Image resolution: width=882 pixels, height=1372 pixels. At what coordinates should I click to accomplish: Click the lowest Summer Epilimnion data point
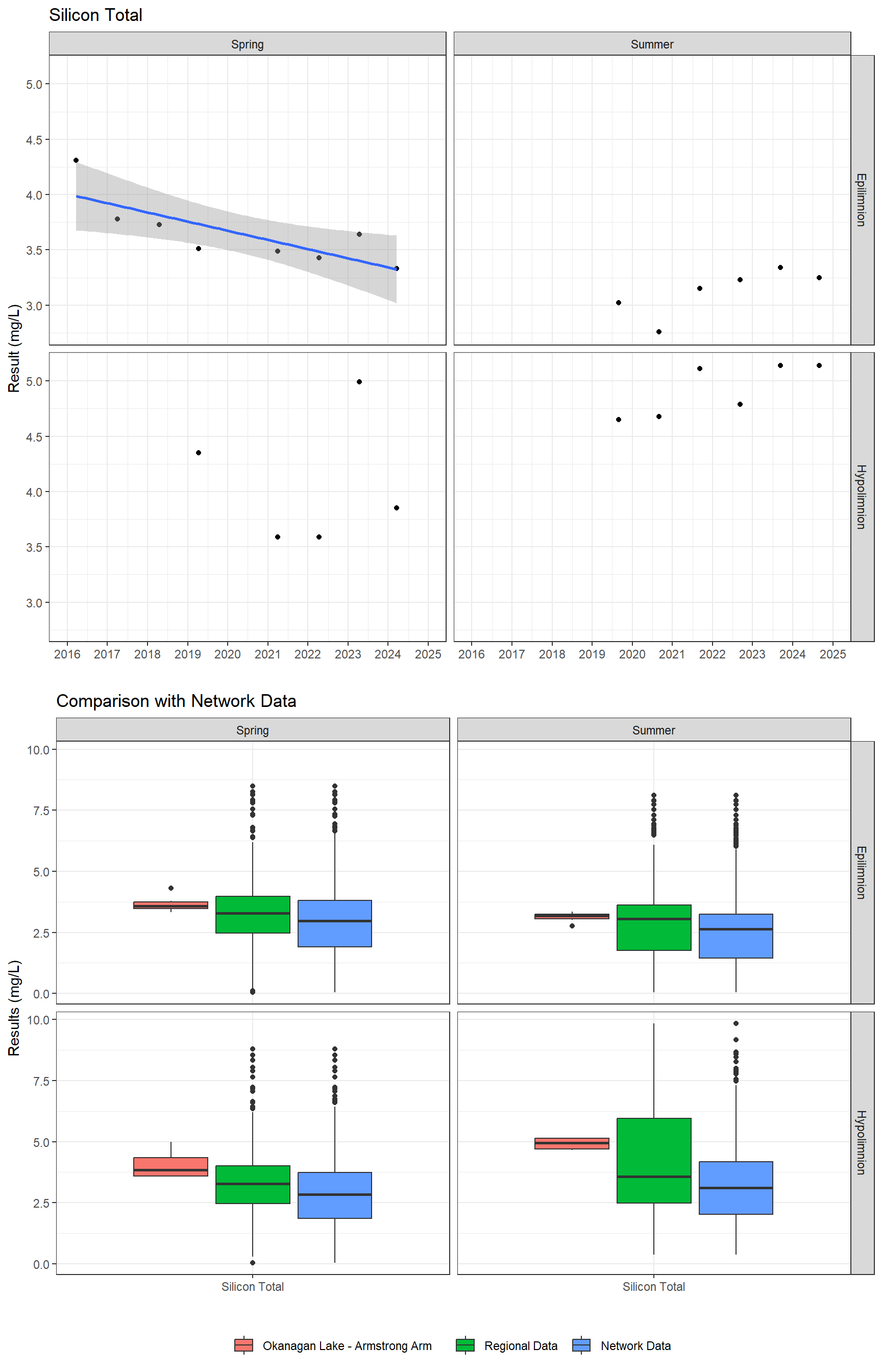click(658, 332)
